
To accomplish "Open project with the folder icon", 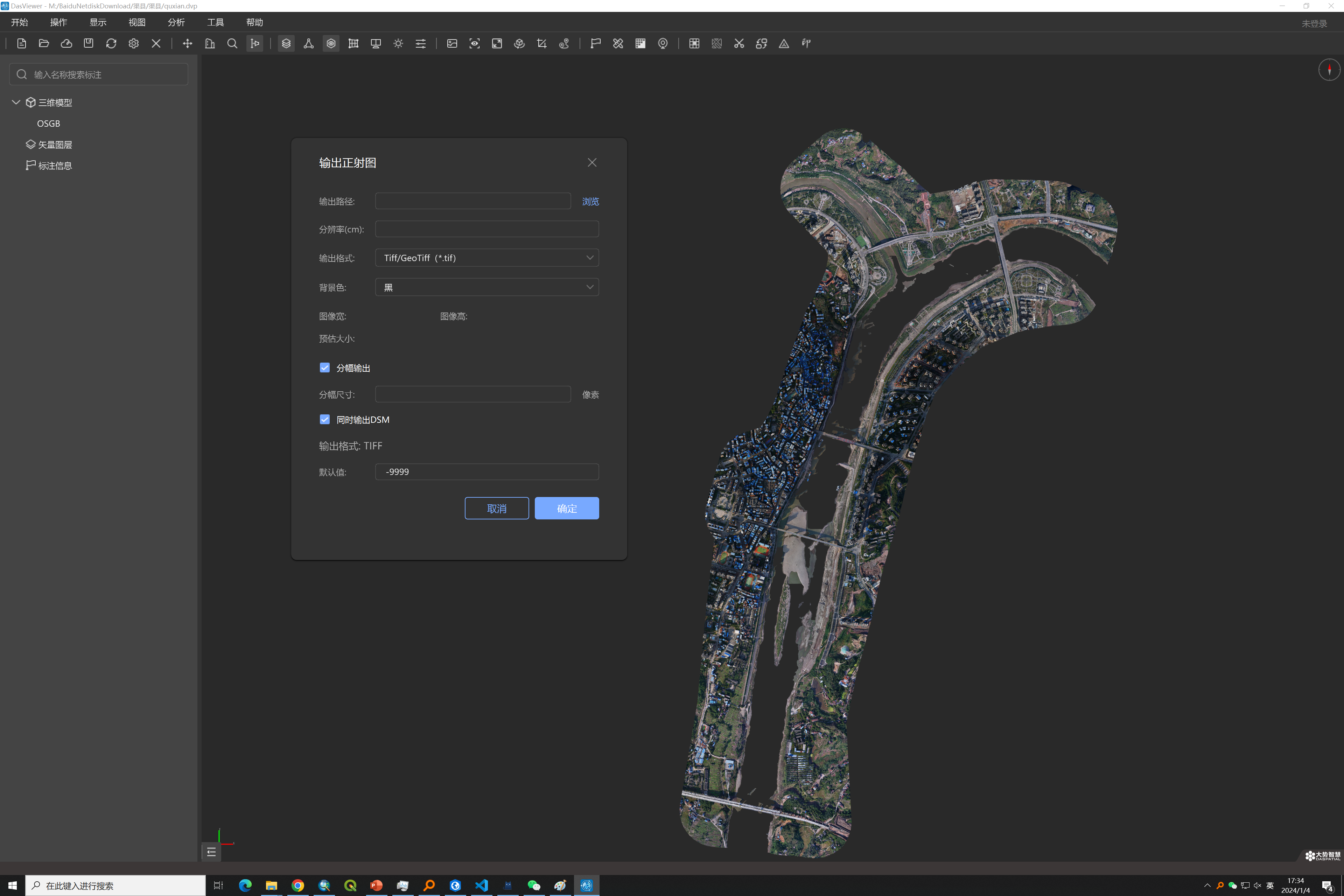I will (44, 43).
